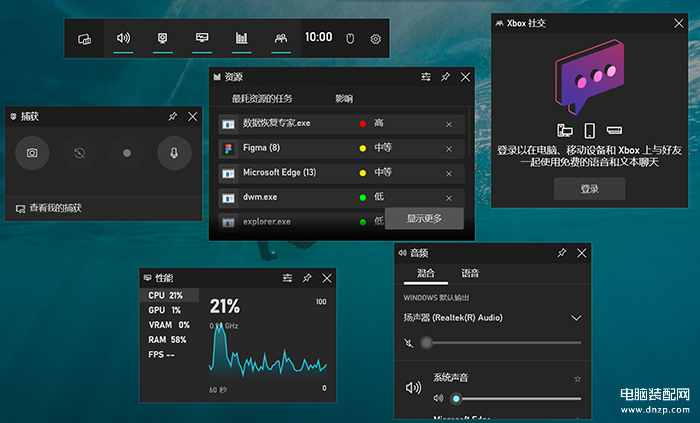Toggle the Performance widget from Game Bar toolbar
Image resolution: width=700 pixels, height=423 pixels.
pos(202,38)
